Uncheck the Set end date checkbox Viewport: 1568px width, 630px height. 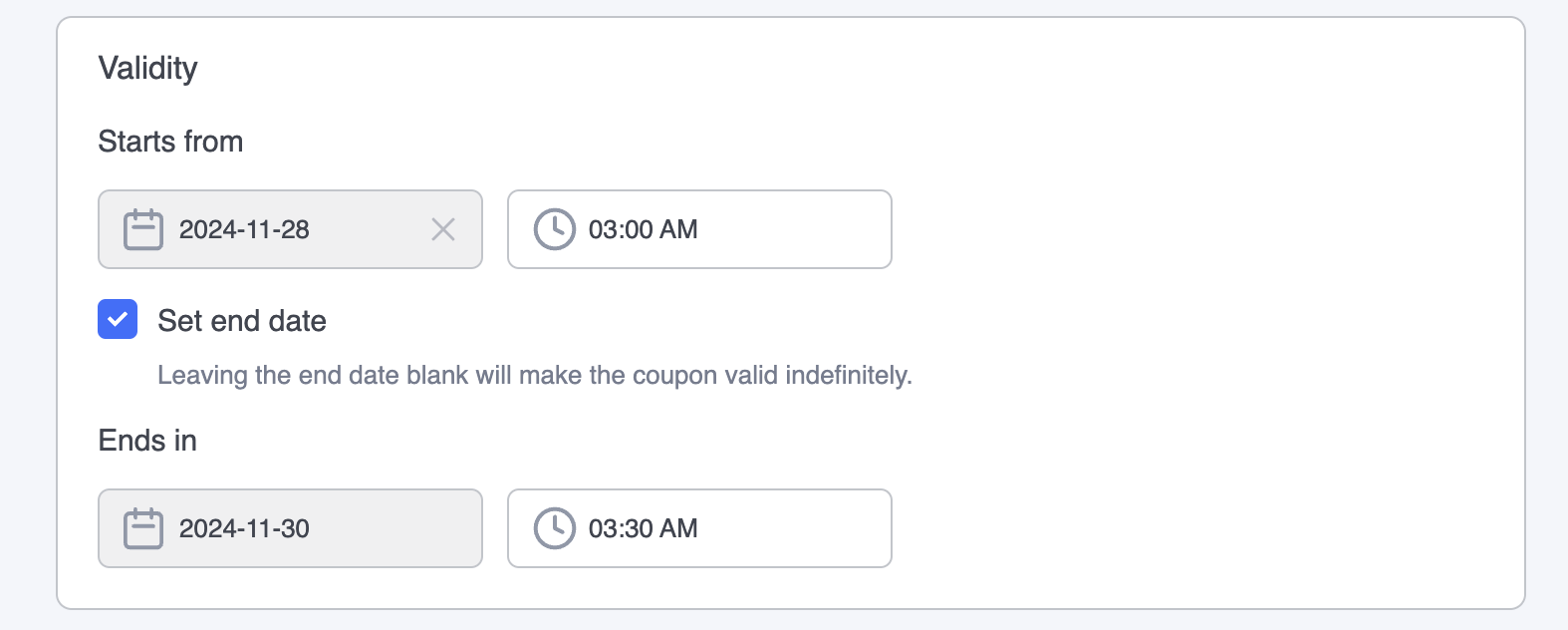click(118, 319)
